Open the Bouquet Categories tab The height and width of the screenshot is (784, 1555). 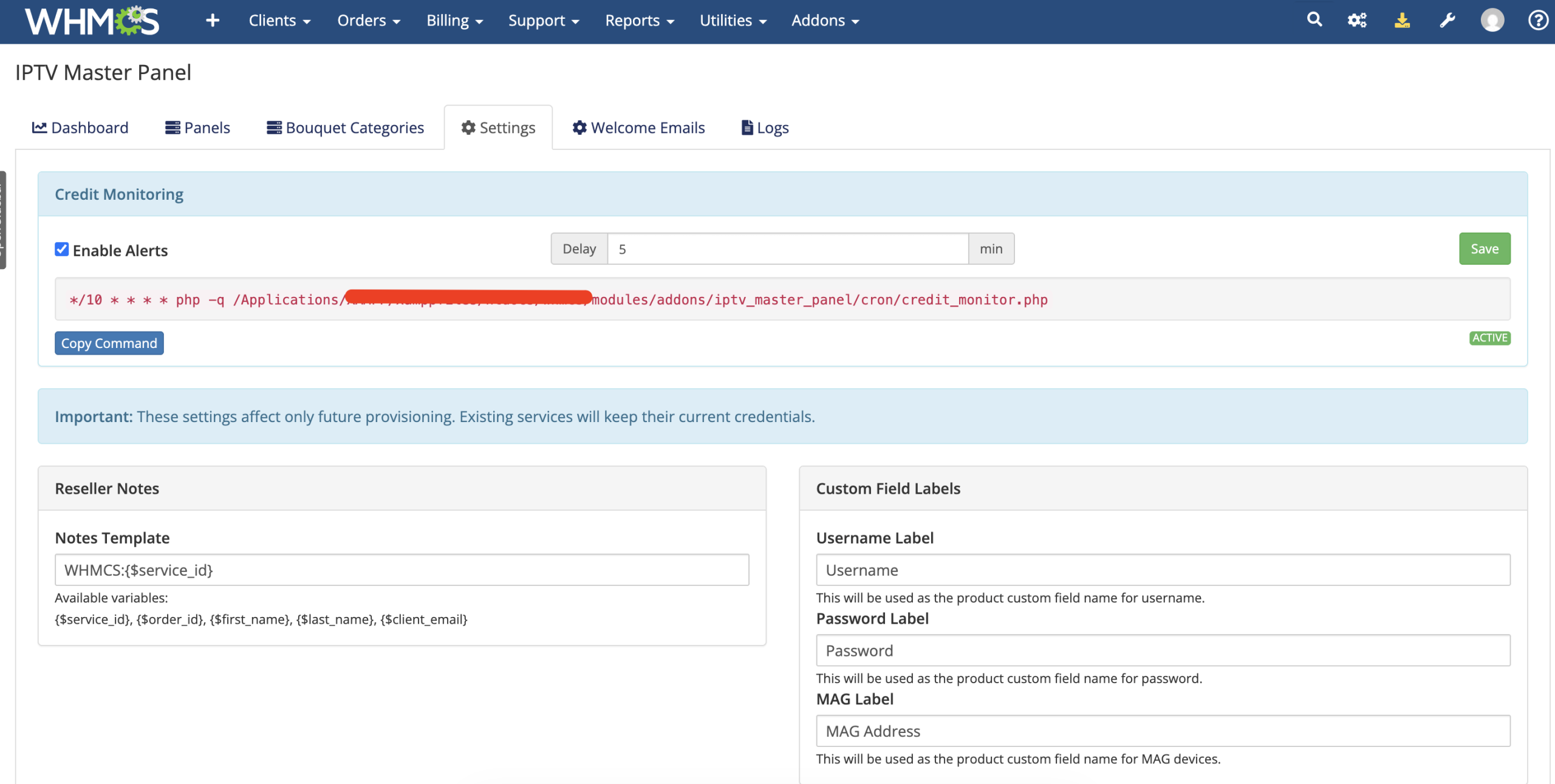tap(345, 128)
